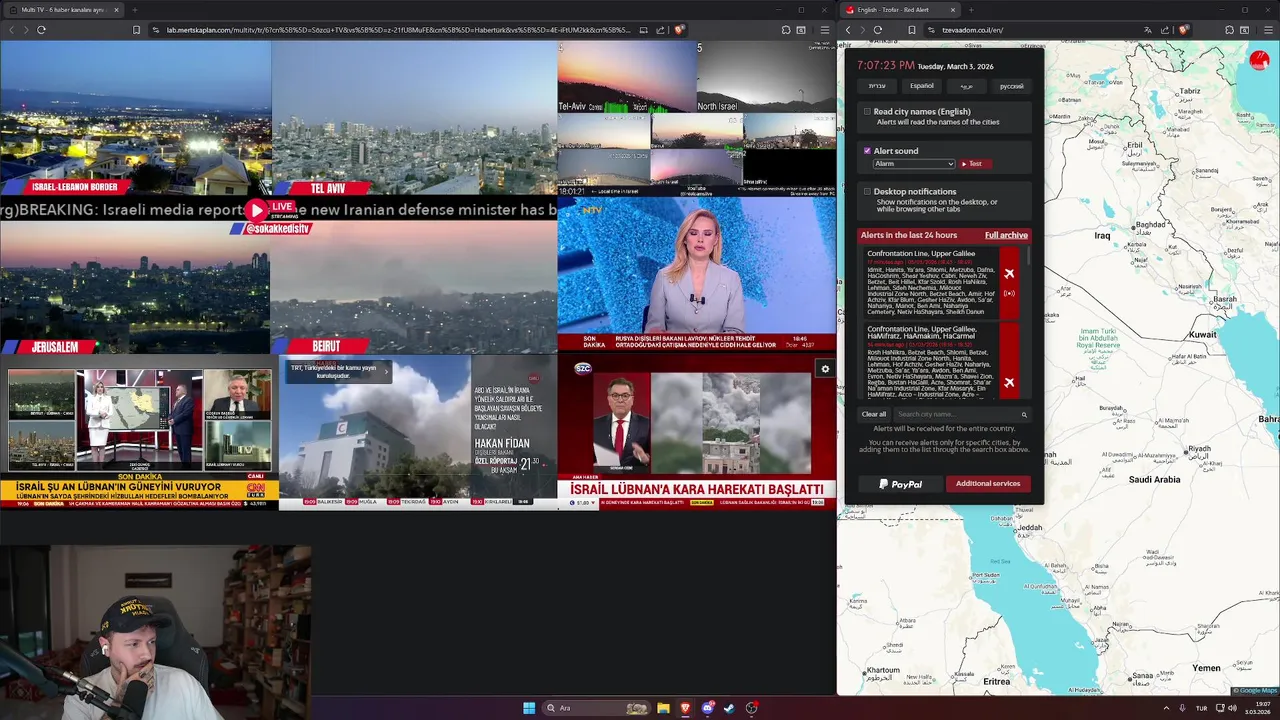The width and height of the screenshot is (1280, 720).
Task: Select the Tzofar Red Alert browser tab
Action: 898,10
